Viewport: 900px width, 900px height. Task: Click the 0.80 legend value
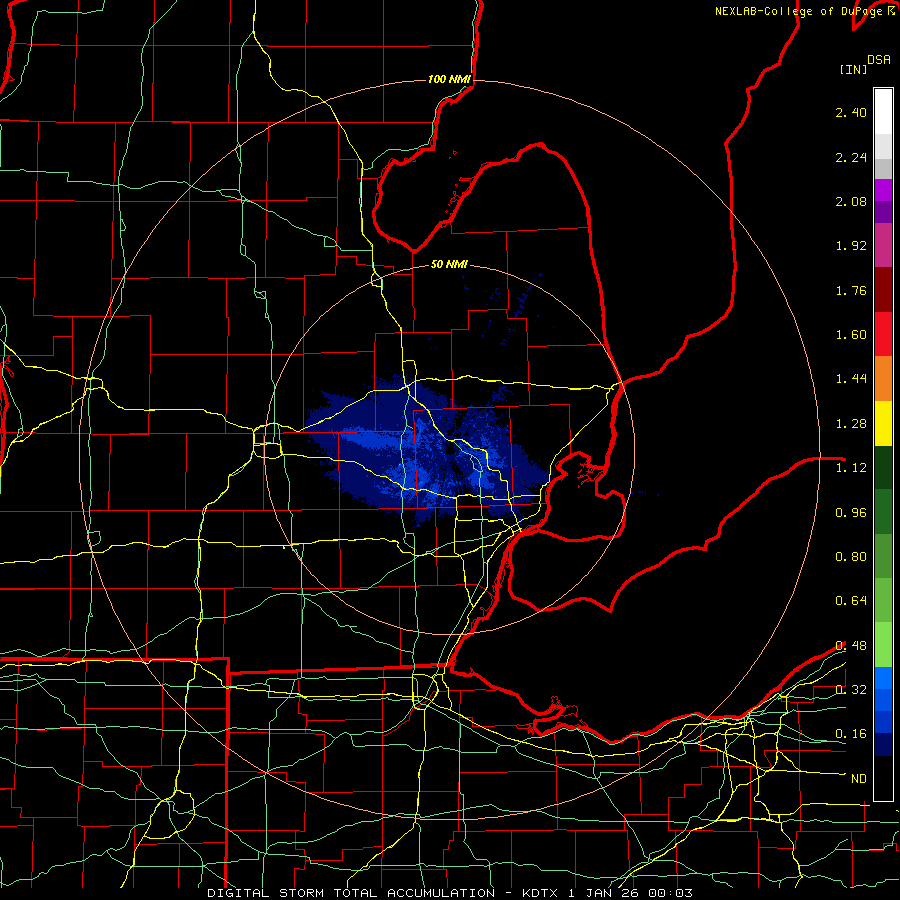tap(851, 557)
